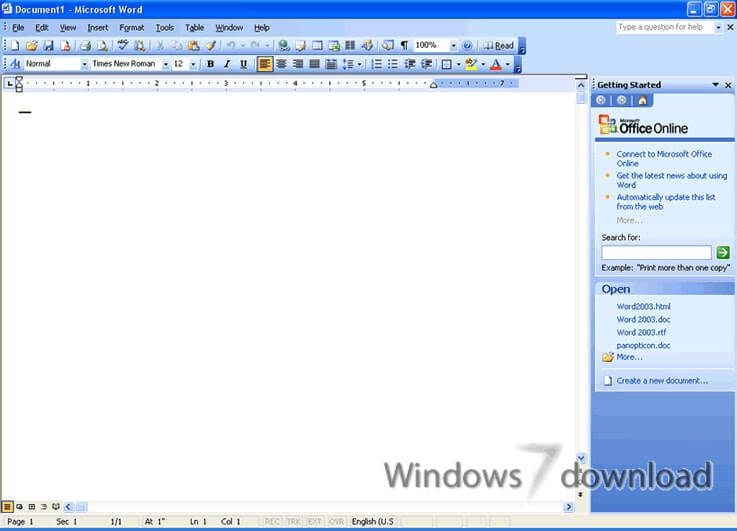The image size is (737, 531).
Task: Click the Insert Table icon
Action: pos(317,46)
